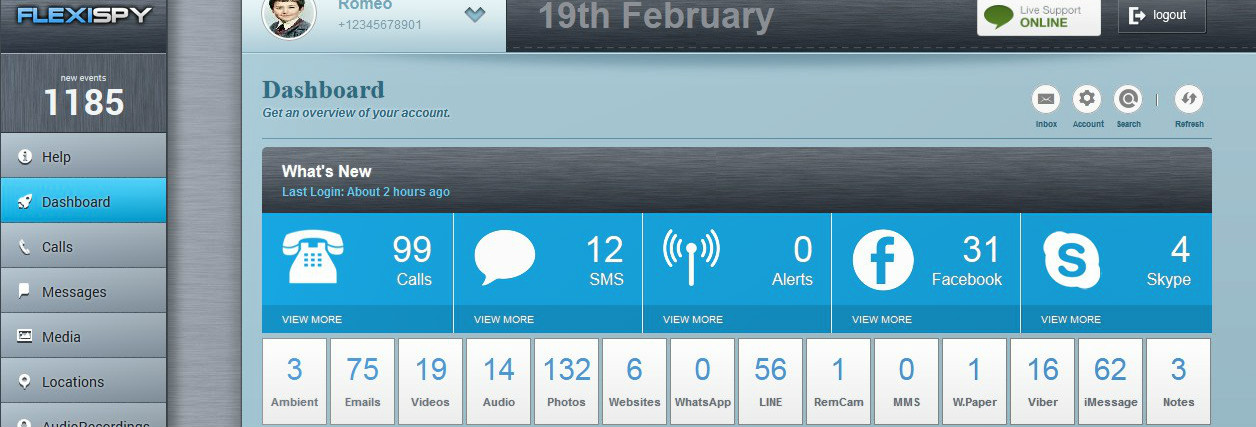View more under Facebook
Viewport: 1256px width, 427px height.
point(882,320)
